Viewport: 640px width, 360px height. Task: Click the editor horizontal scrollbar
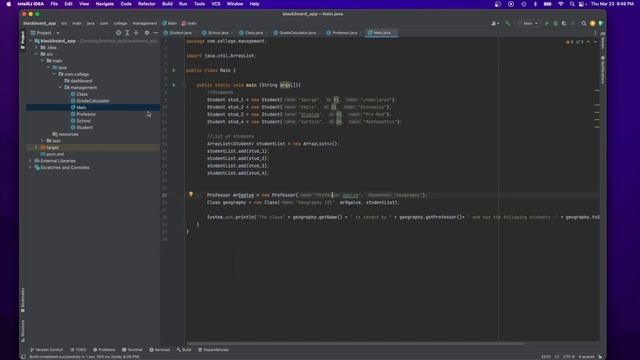[x=354, y=344]
